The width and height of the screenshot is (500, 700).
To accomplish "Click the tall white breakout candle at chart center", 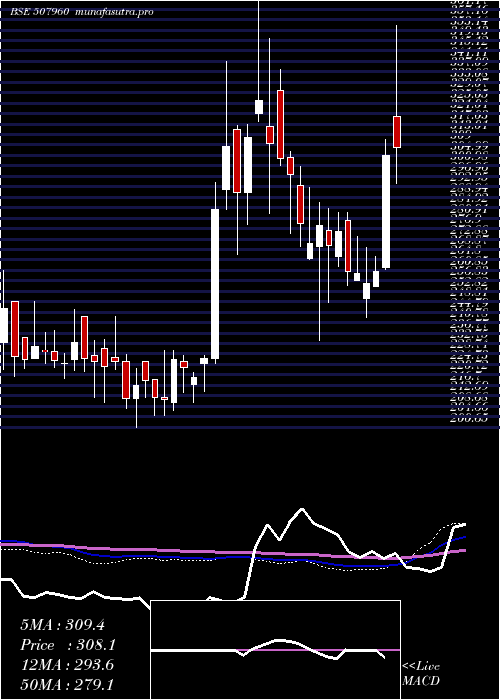I will [x=215, y=284].
